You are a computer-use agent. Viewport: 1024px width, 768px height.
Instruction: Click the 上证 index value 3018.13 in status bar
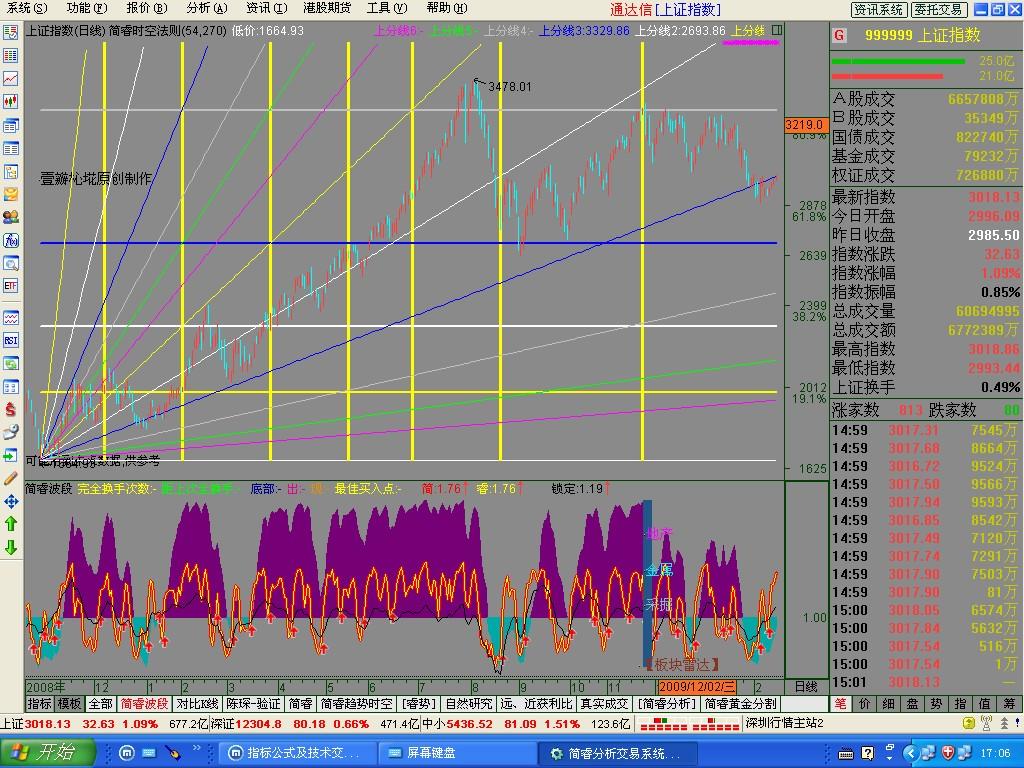pyautogui.click(x=48, y=724)
